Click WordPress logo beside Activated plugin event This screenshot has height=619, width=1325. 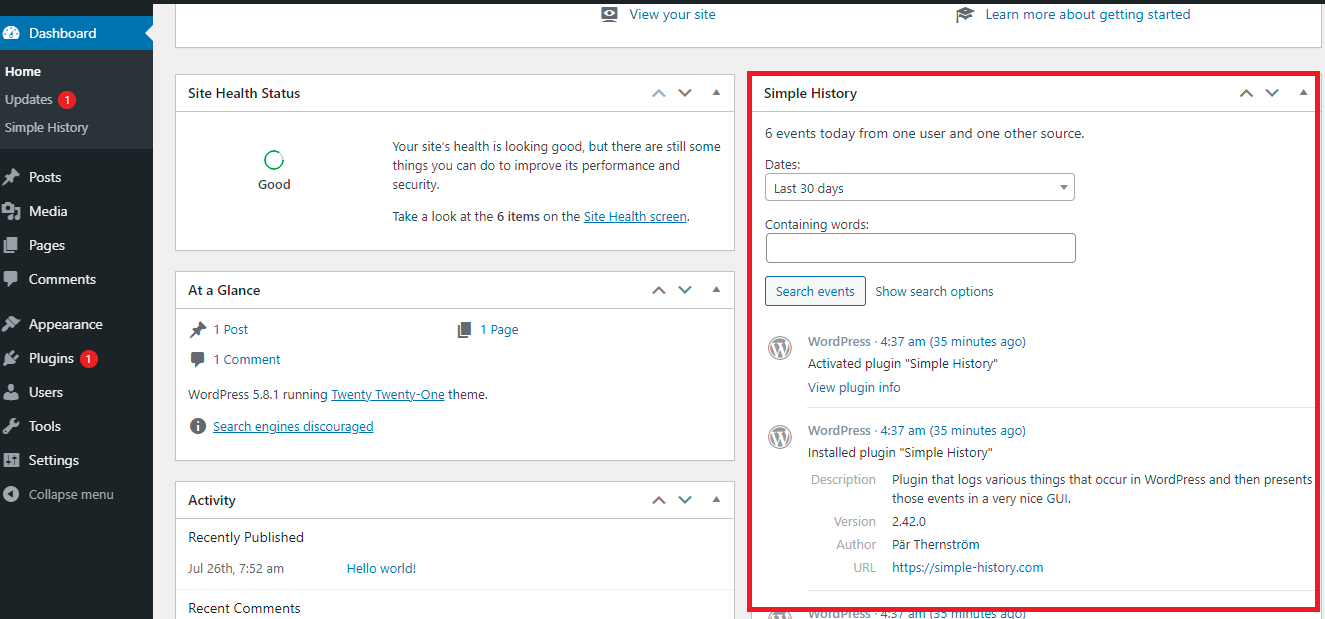click(x=780, y=348)
